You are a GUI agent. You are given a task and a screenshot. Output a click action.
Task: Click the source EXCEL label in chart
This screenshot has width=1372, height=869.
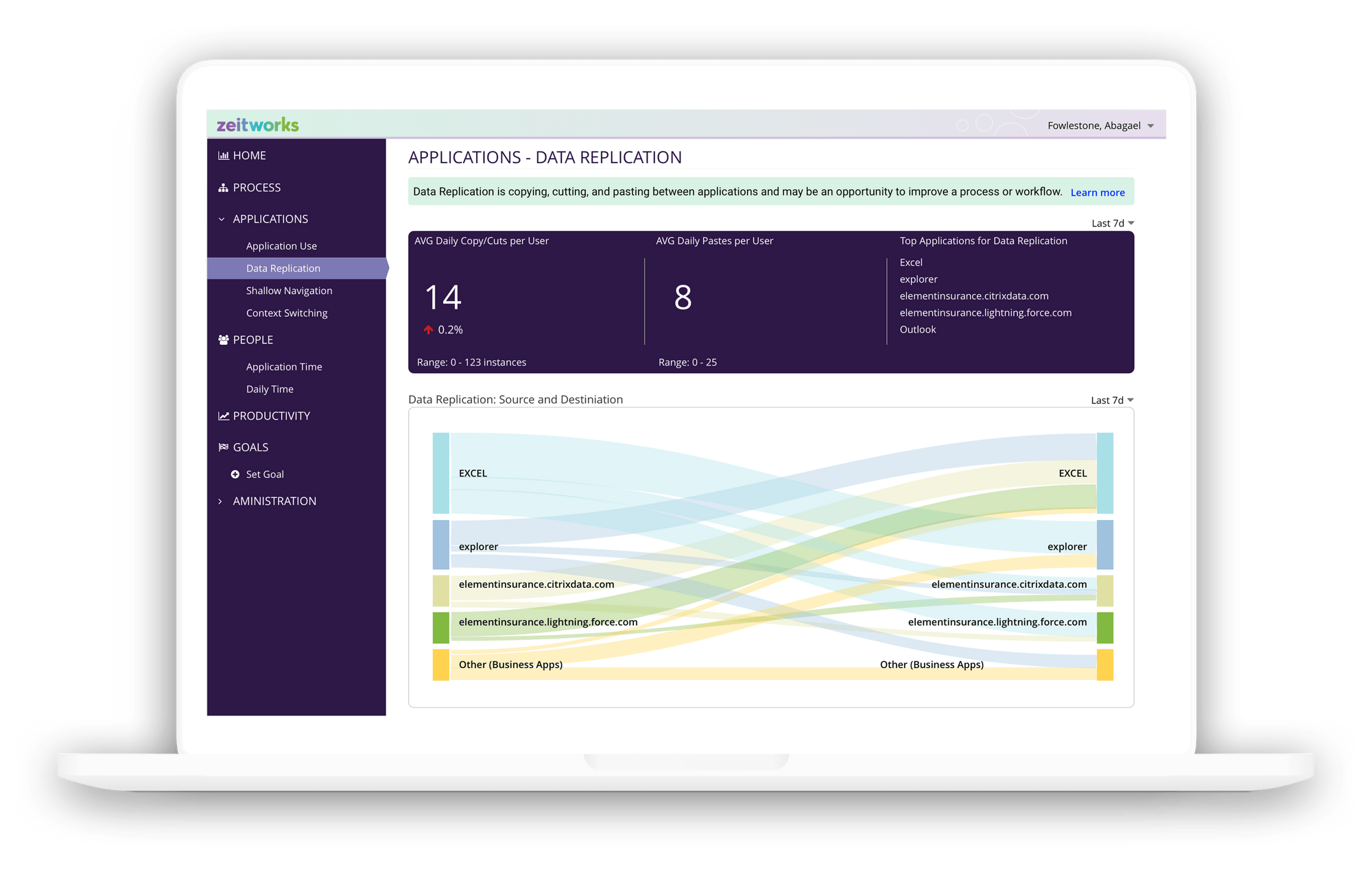tap(473, 473)
